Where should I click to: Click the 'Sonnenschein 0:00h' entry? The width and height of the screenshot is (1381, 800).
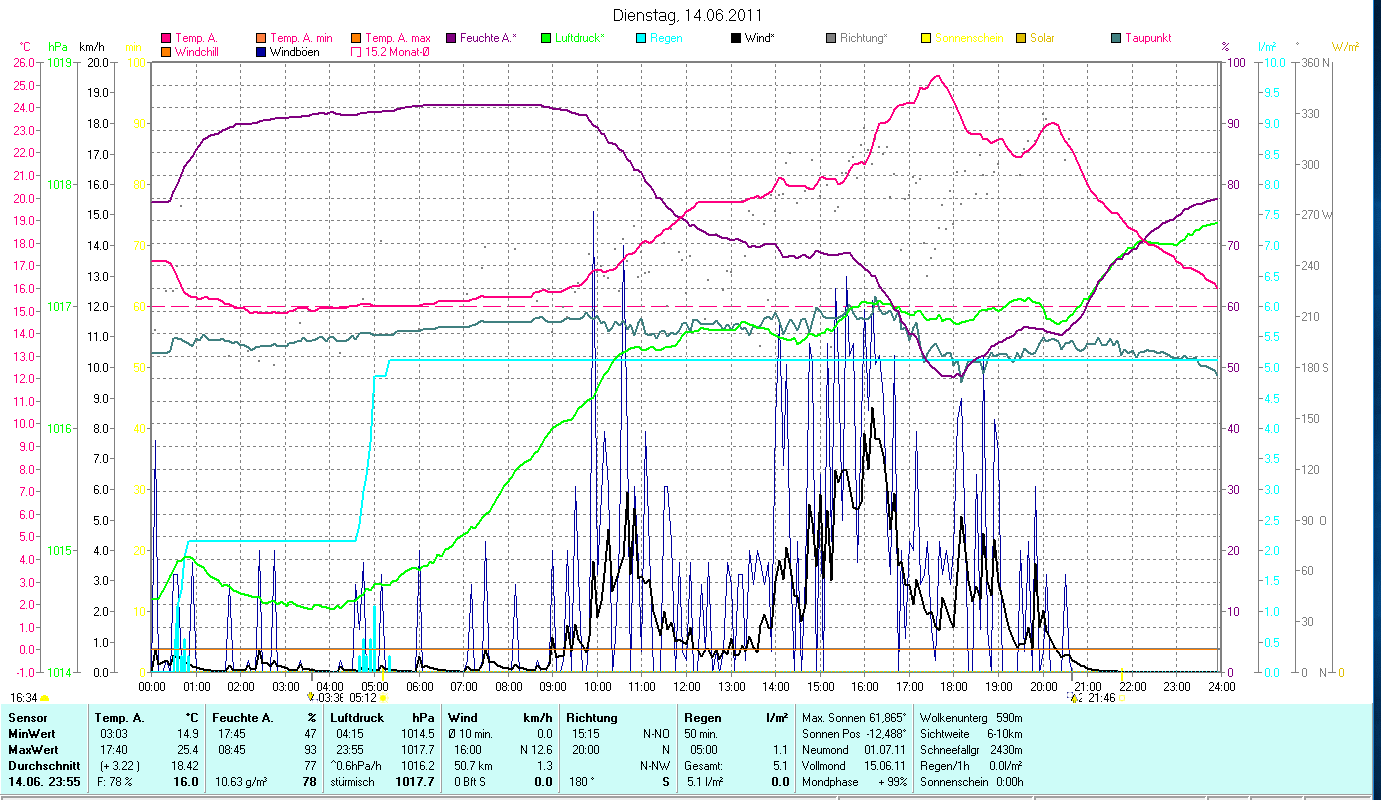click(x=971, y=782)
